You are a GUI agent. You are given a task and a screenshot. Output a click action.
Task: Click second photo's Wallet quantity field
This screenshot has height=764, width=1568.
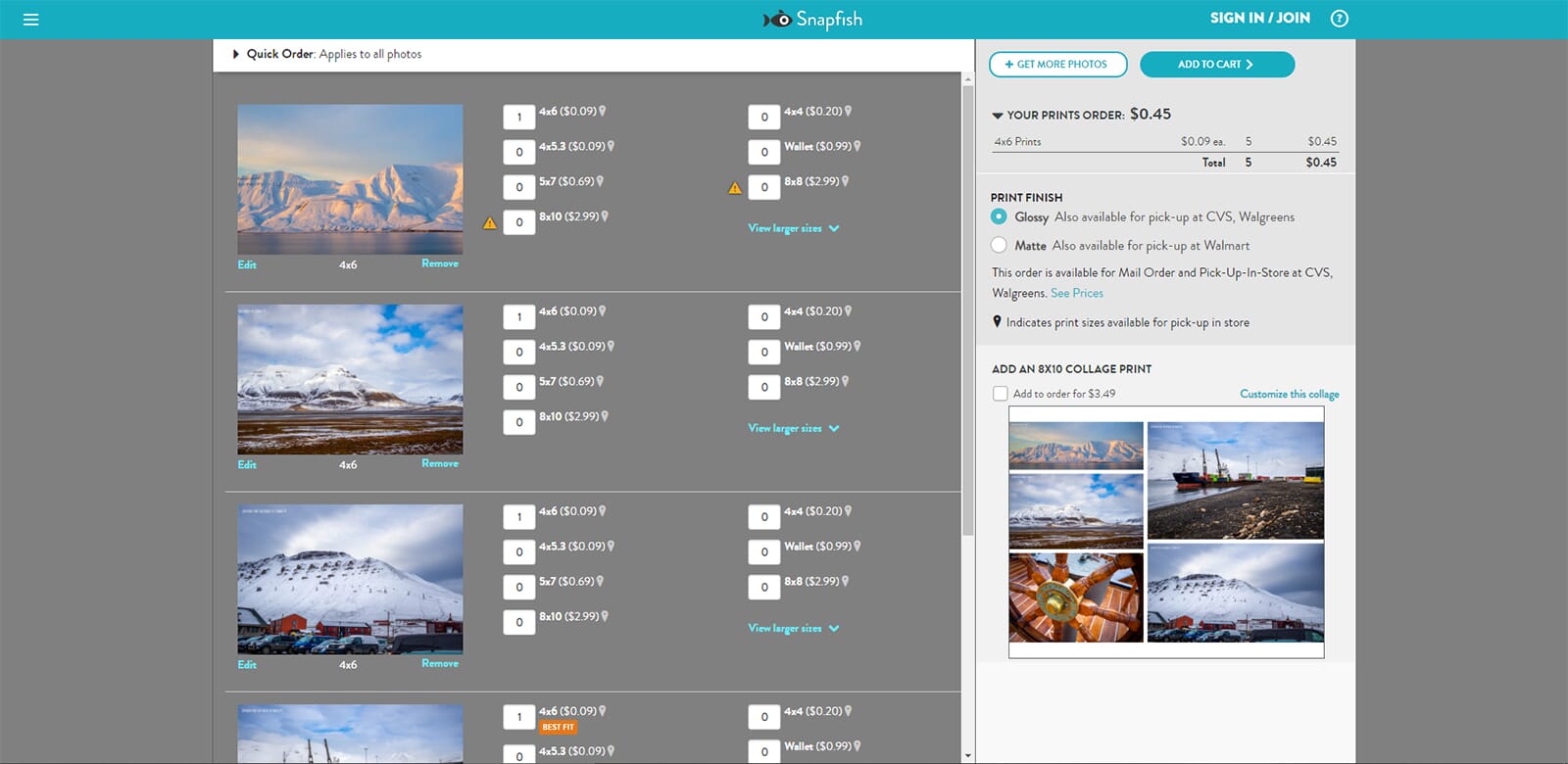tap(764, 352)
